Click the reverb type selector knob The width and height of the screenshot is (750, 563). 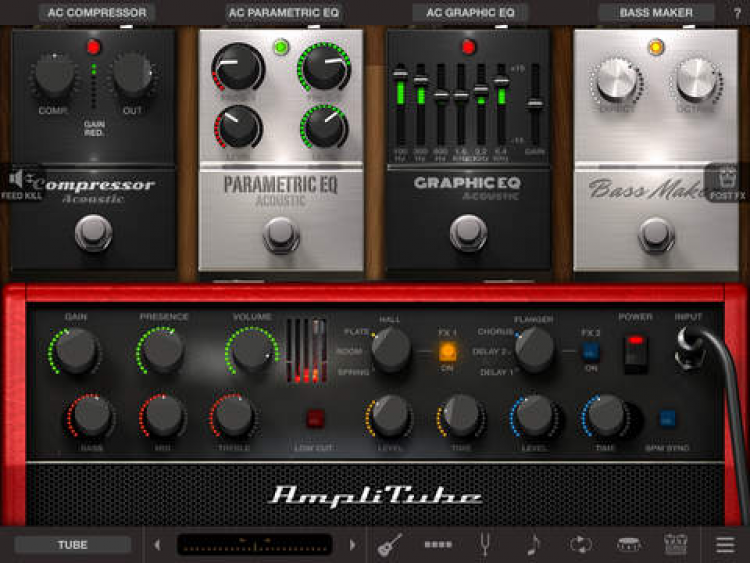pyautogui.click(x=392, y=350)
